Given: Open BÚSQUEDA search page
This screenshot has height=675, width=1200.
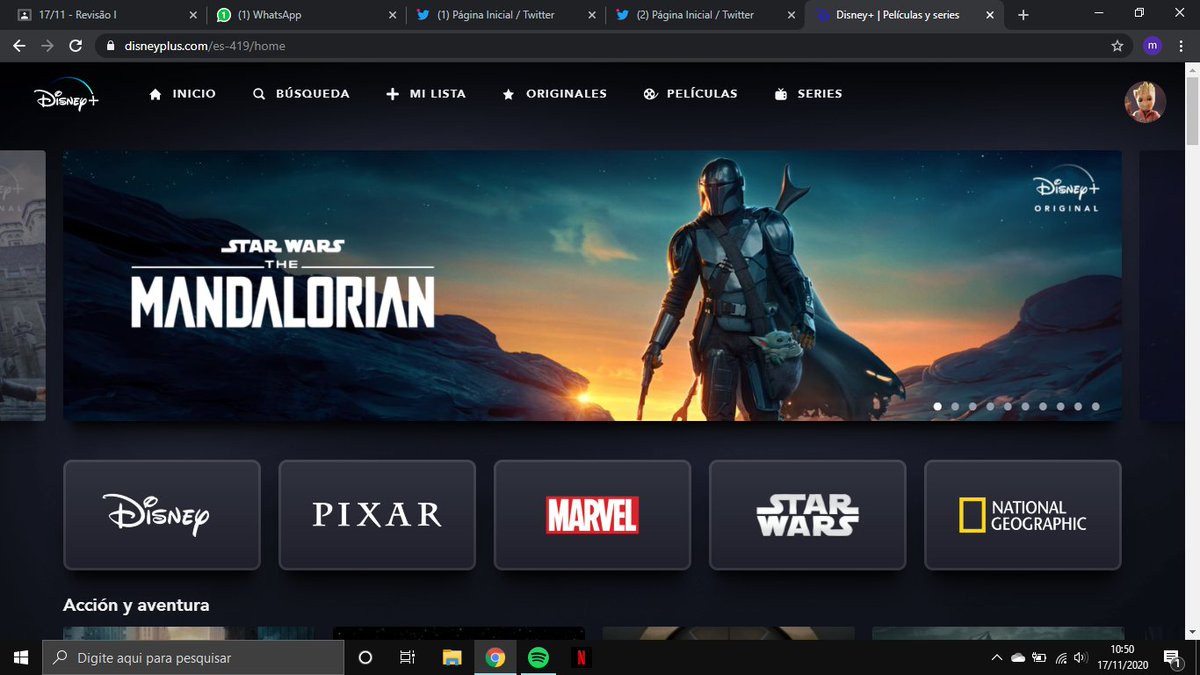Looking at the screenshot, I should point(301,94).
